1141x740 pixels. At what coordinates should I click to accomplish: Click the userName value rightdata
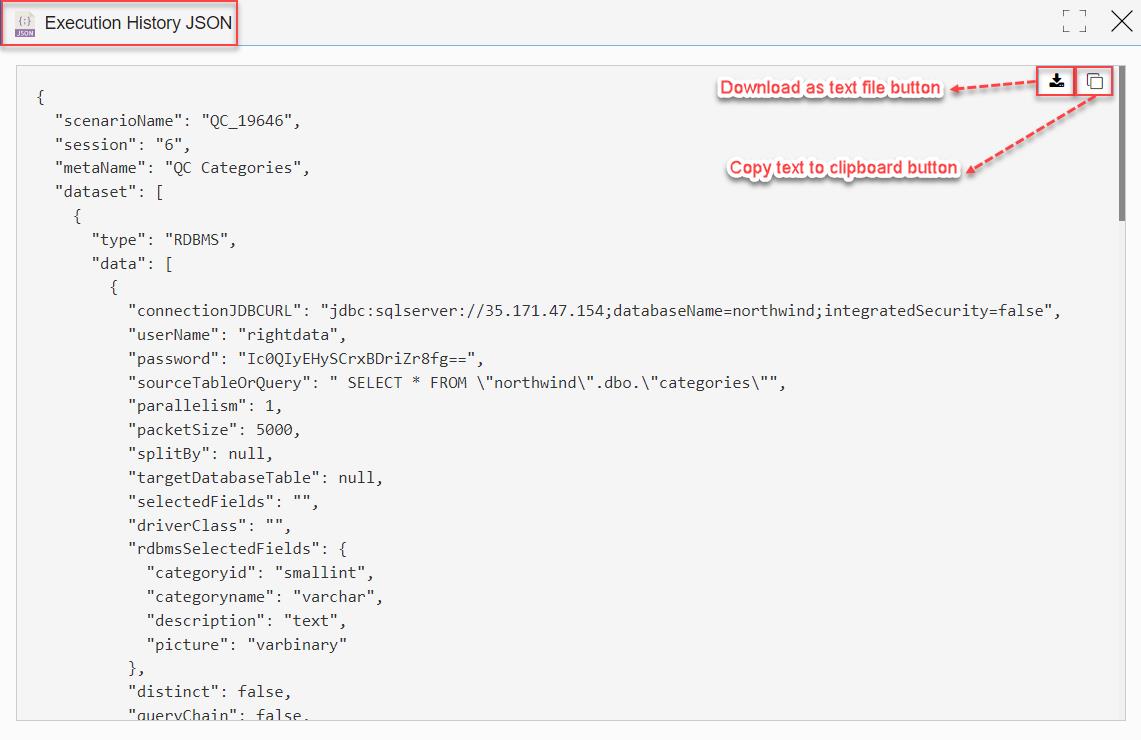click(x=288, y=335)
